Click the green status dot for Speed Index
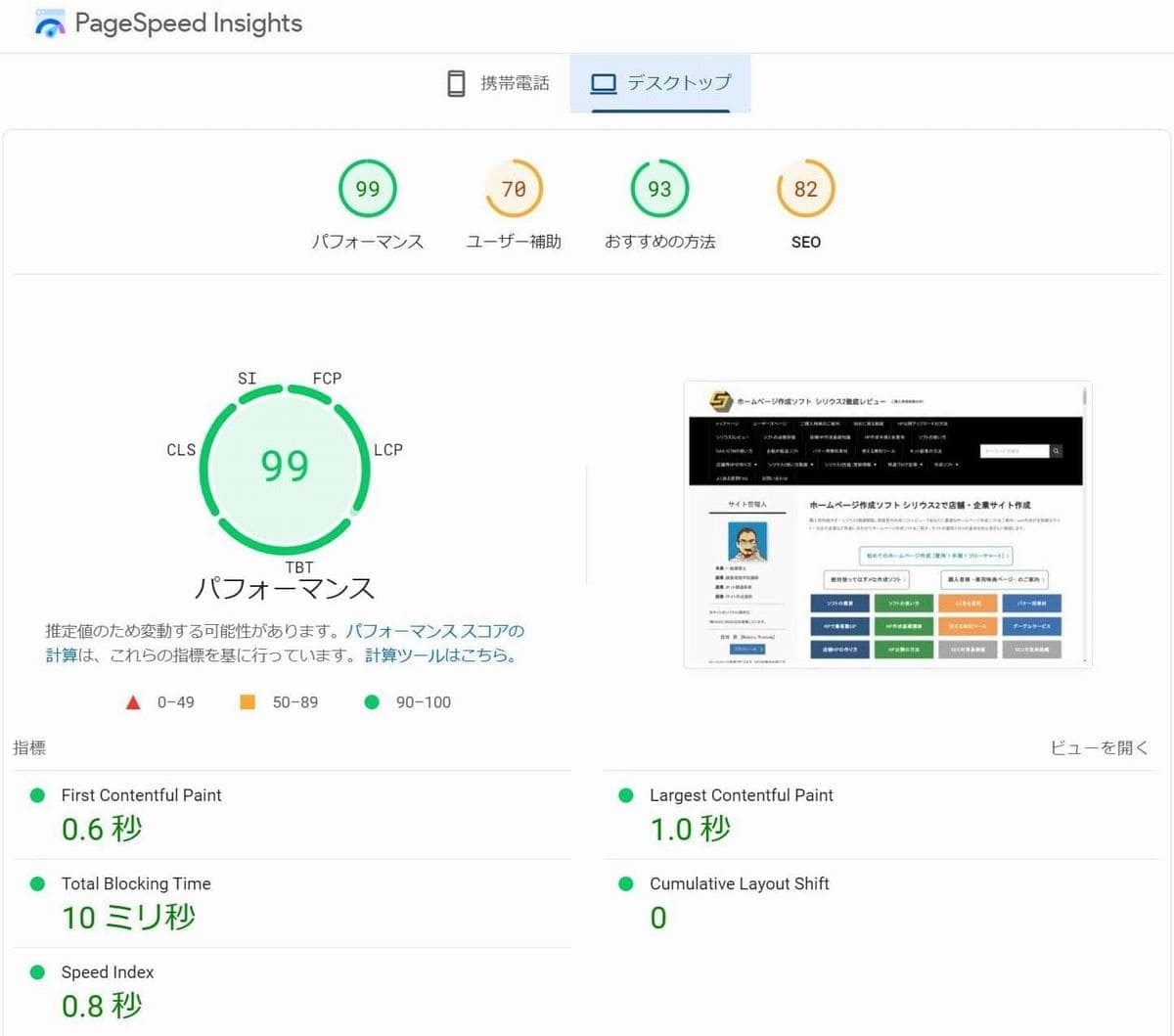This screenshot has height=1036, width=1174. tap(37, 972)
